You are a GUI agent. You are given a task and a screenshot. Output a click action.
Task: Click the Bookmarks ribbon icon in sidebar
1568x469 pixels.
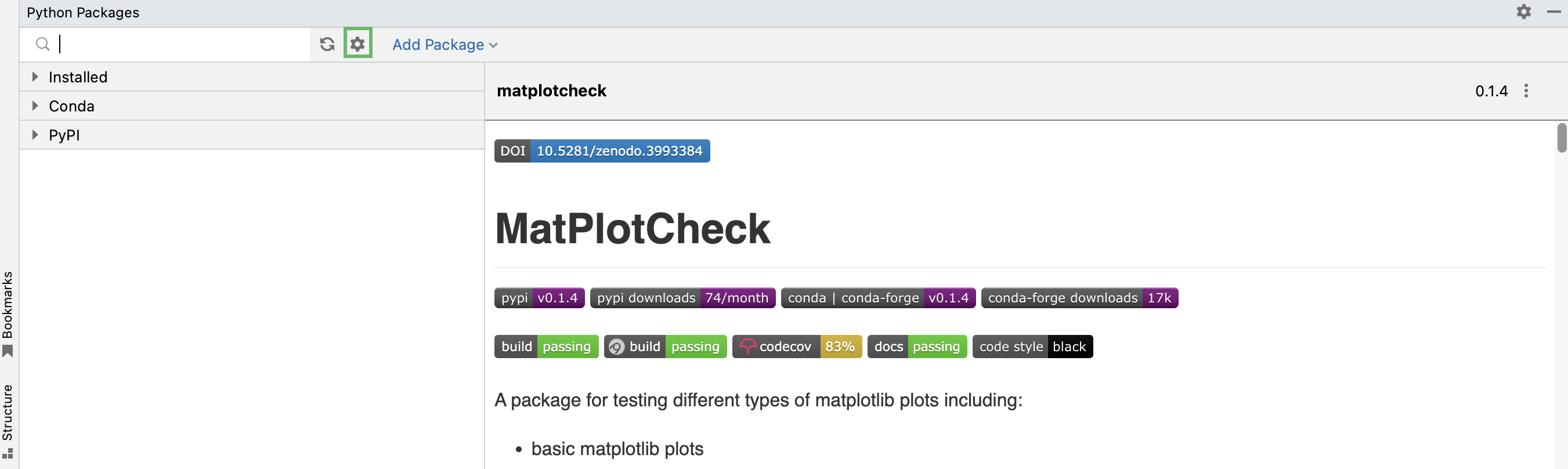[8, 351]
